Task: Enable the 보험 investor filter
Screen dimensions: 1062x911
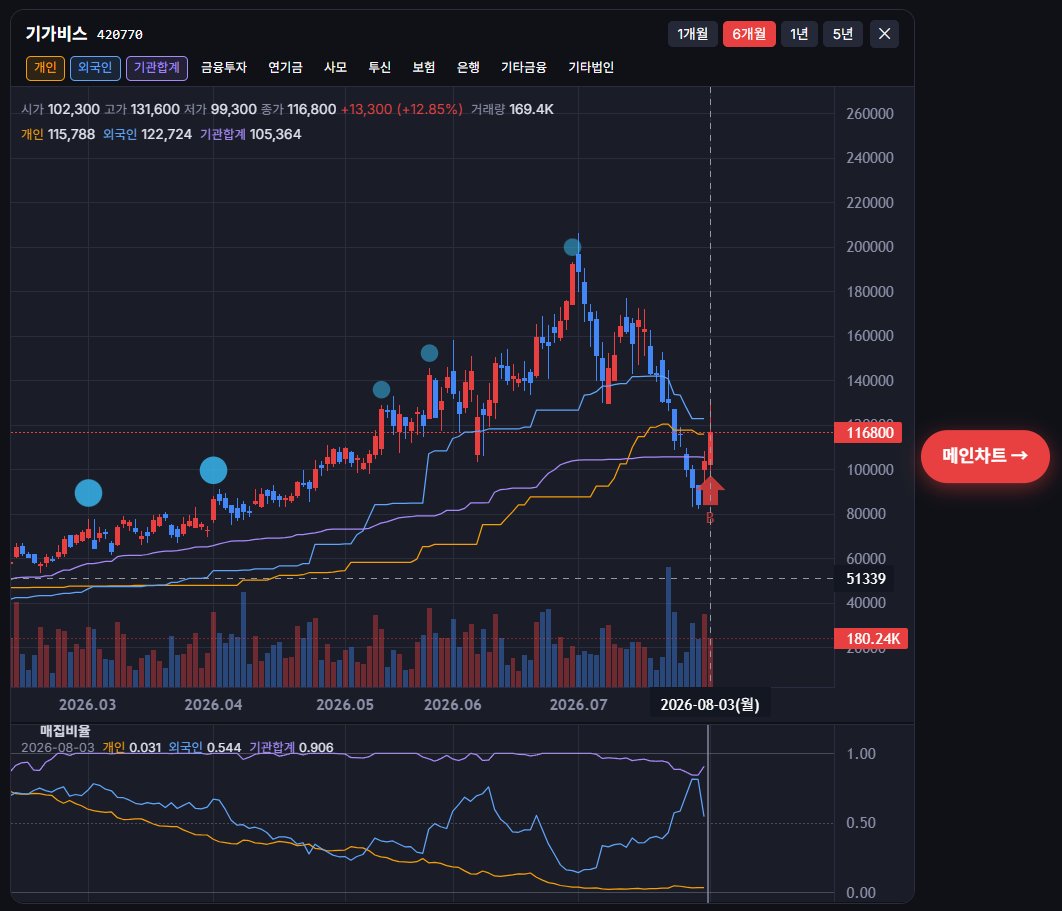Action: (423, 68)
